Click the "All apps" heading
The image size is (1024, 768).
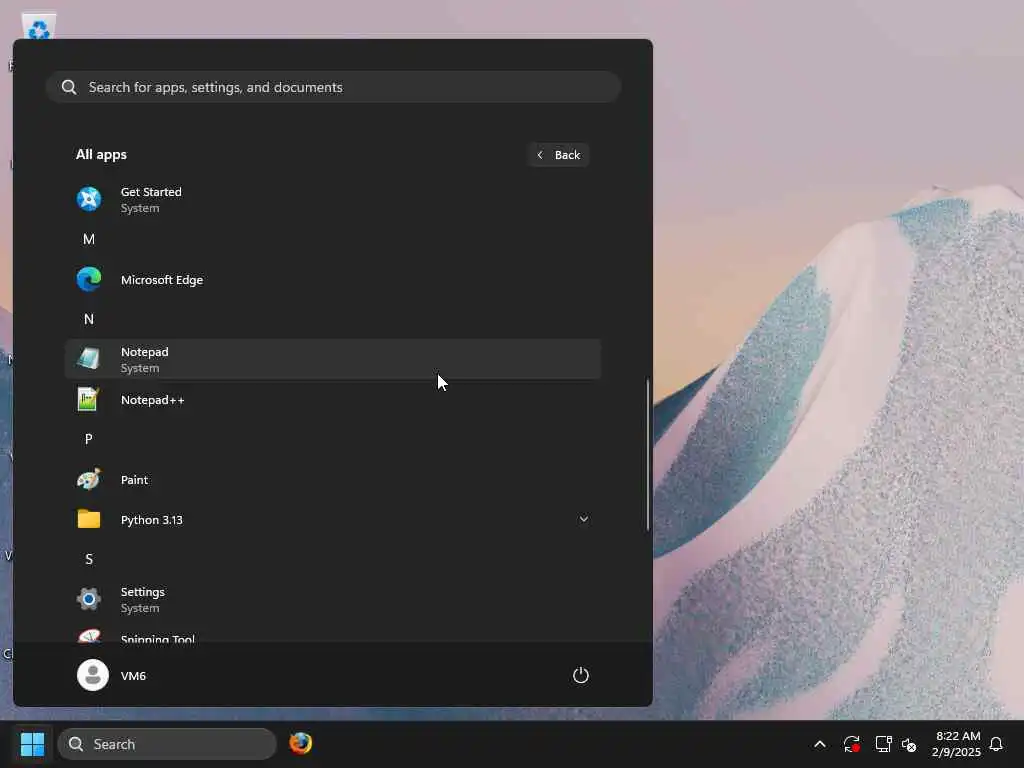[101, 155]
